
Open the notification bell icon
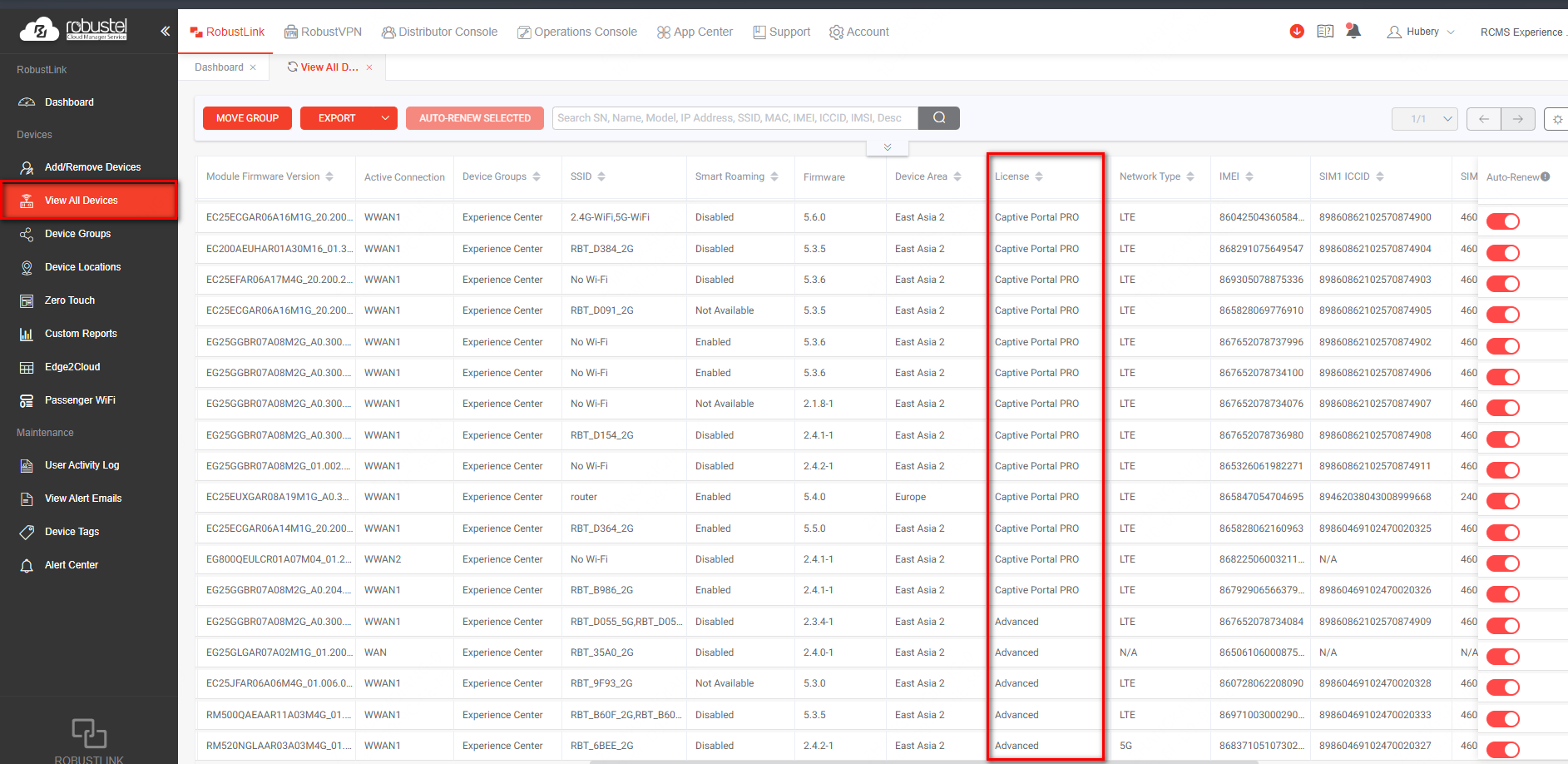[x=1353, y=32]
